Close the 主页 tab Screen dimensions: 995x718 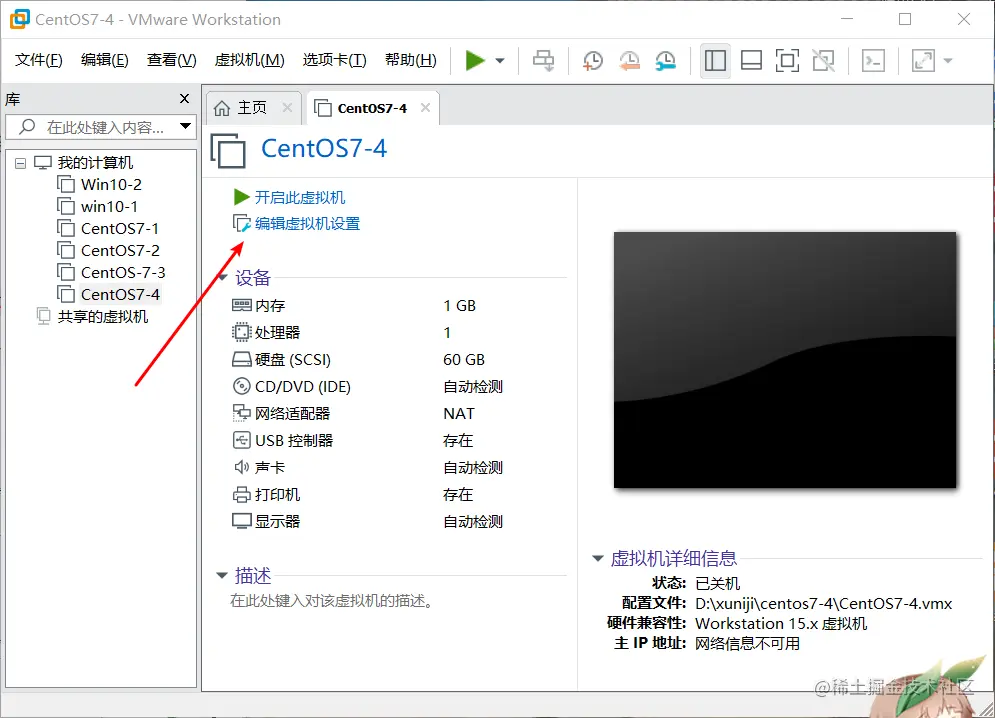[x=287, y=108]
